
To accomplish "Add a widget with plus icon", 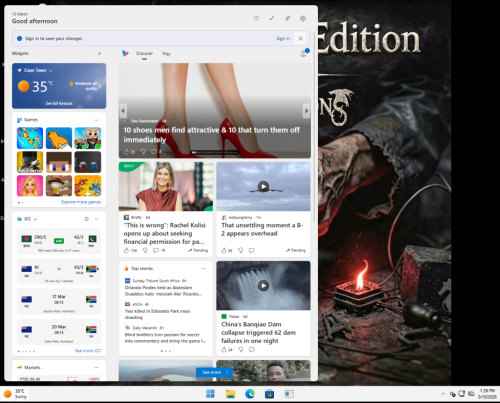I will [99, 53].
